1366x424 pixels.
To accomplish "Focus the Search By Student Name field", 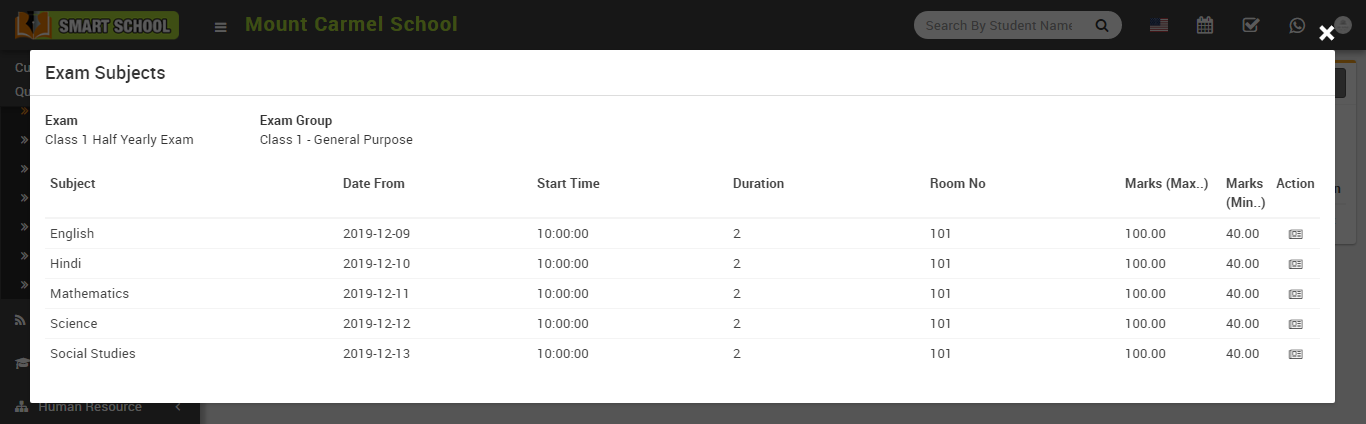I will (998, 25).
